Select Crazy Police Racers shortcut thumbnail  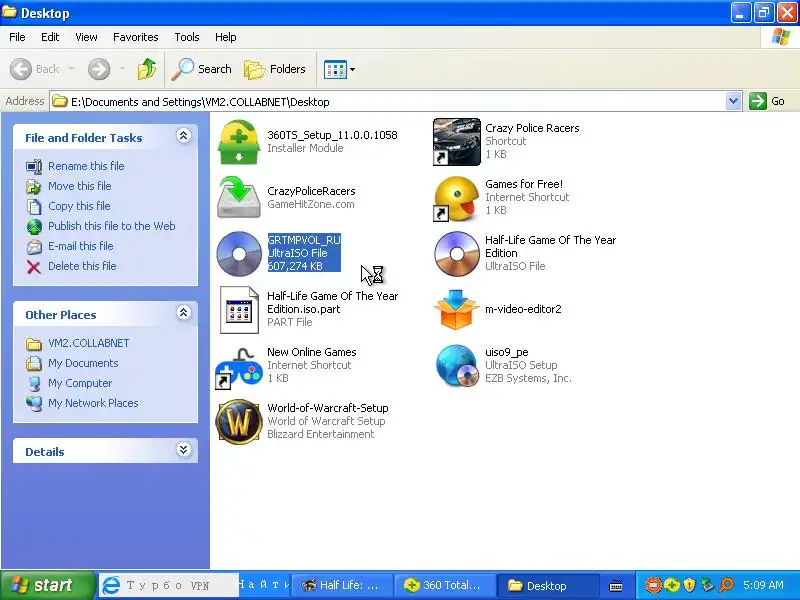click(457, 142)
